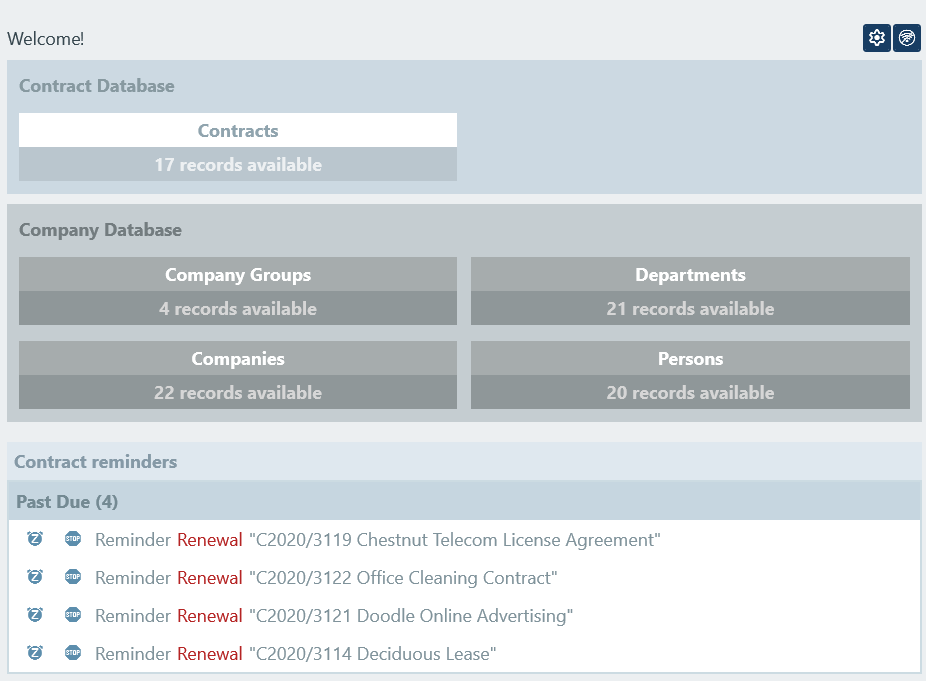The height and width of the screenshot is (681, 926).
Task: Click the offline mode wifi icon
Action: [x=907, y=38]
